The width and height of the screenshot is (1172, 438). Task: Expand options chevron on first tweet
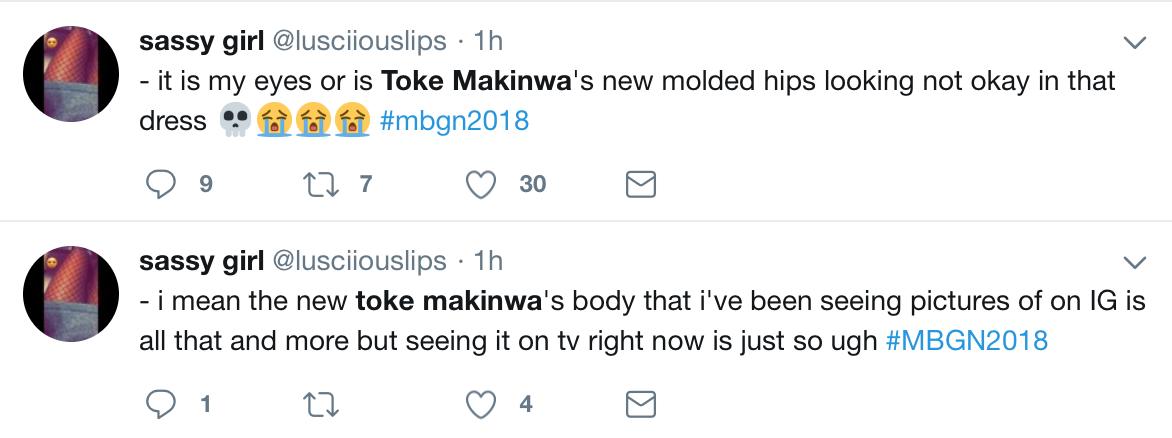[x=1135, y=42]
